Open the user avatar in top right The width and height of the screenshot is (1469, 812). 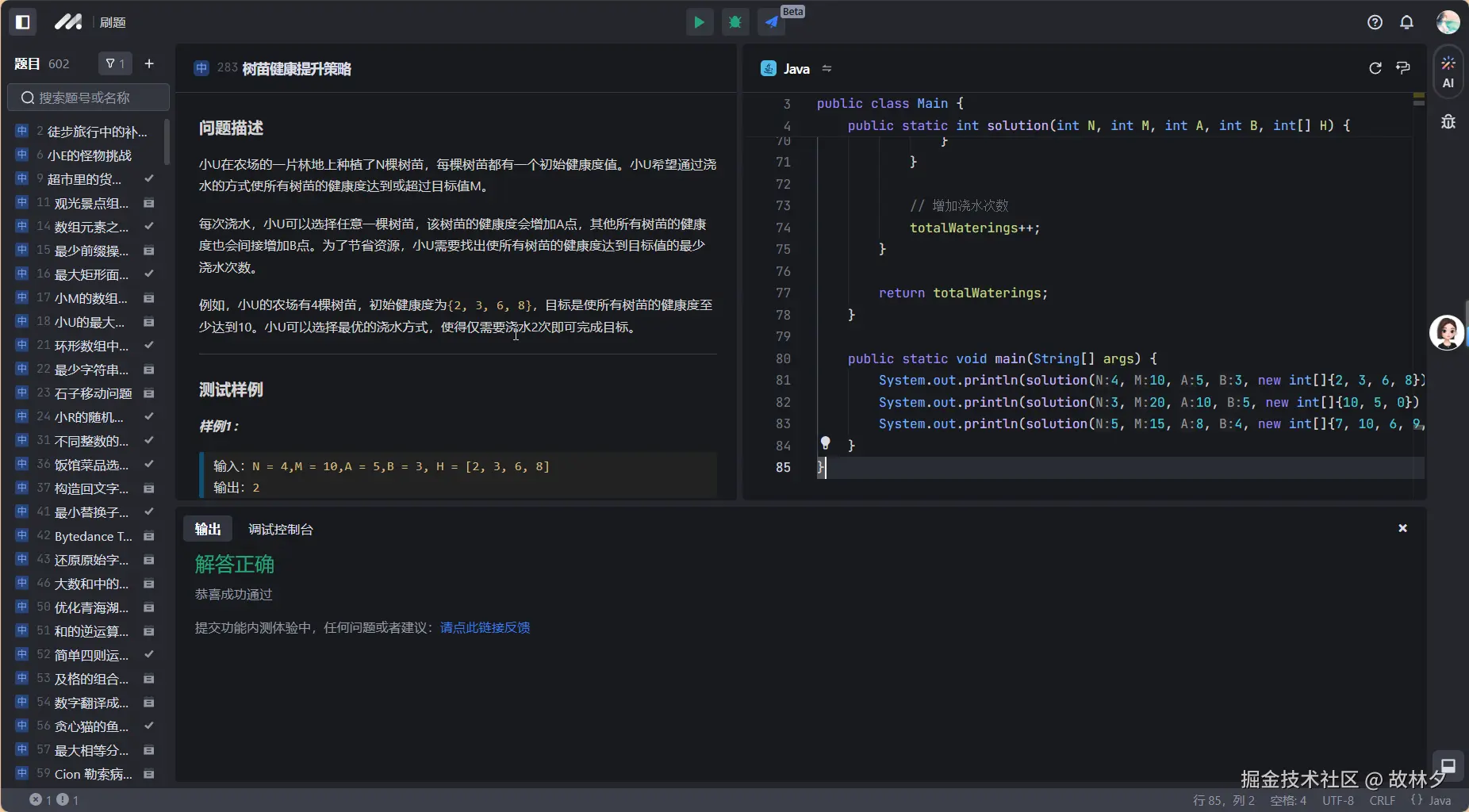pyautogui.click(x=1448, y=22)
